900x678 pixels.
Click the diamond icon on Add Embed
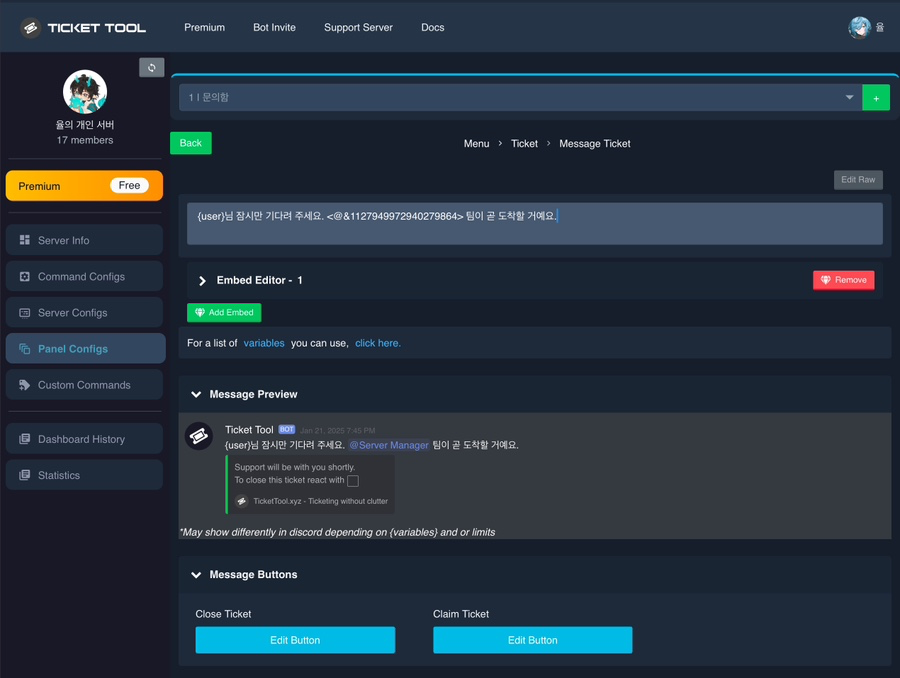click(x=200, y=312)
